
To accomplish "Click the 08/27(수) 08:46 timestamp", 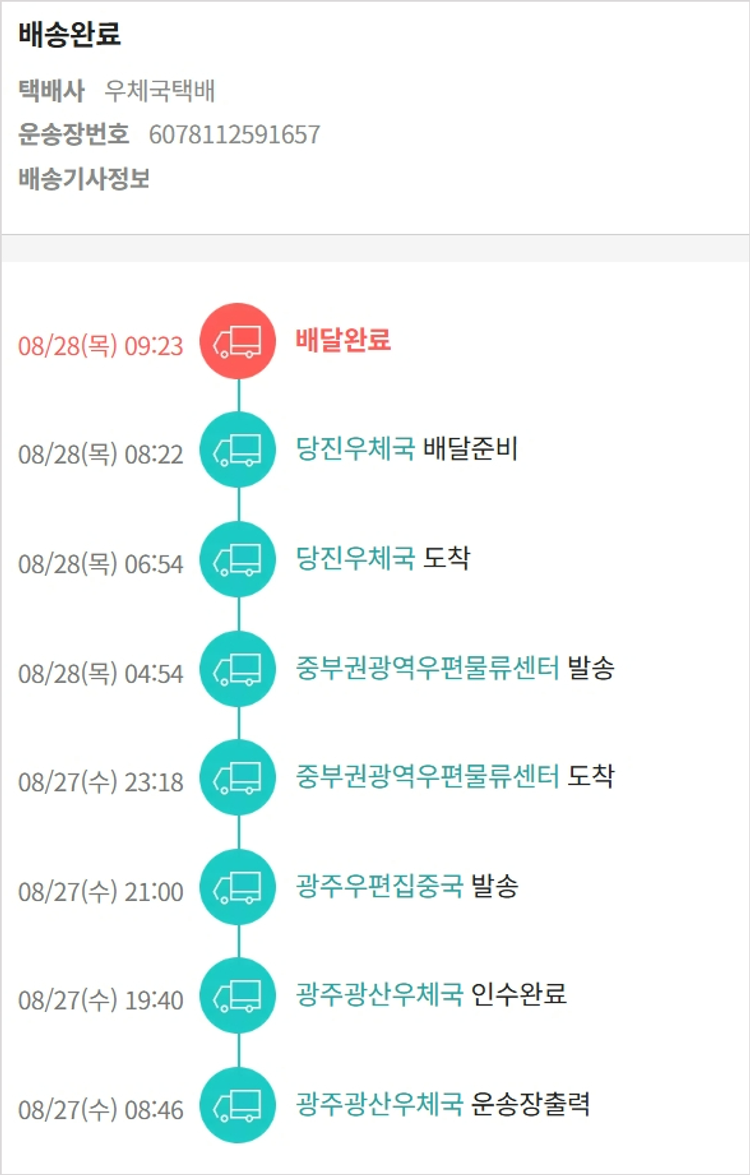I will (101, 1110).
